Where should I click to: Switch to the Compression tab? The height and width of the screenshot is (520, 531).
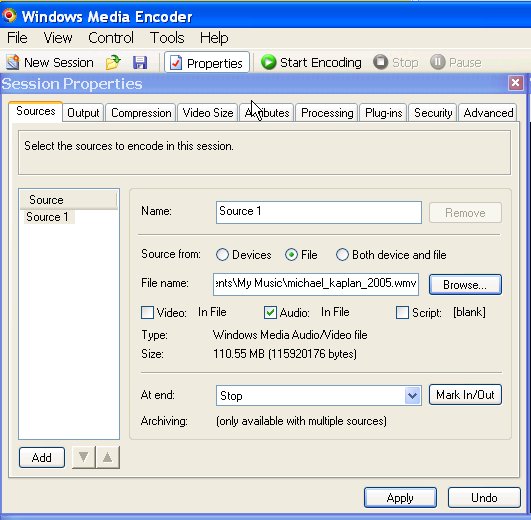pos(141,113)
